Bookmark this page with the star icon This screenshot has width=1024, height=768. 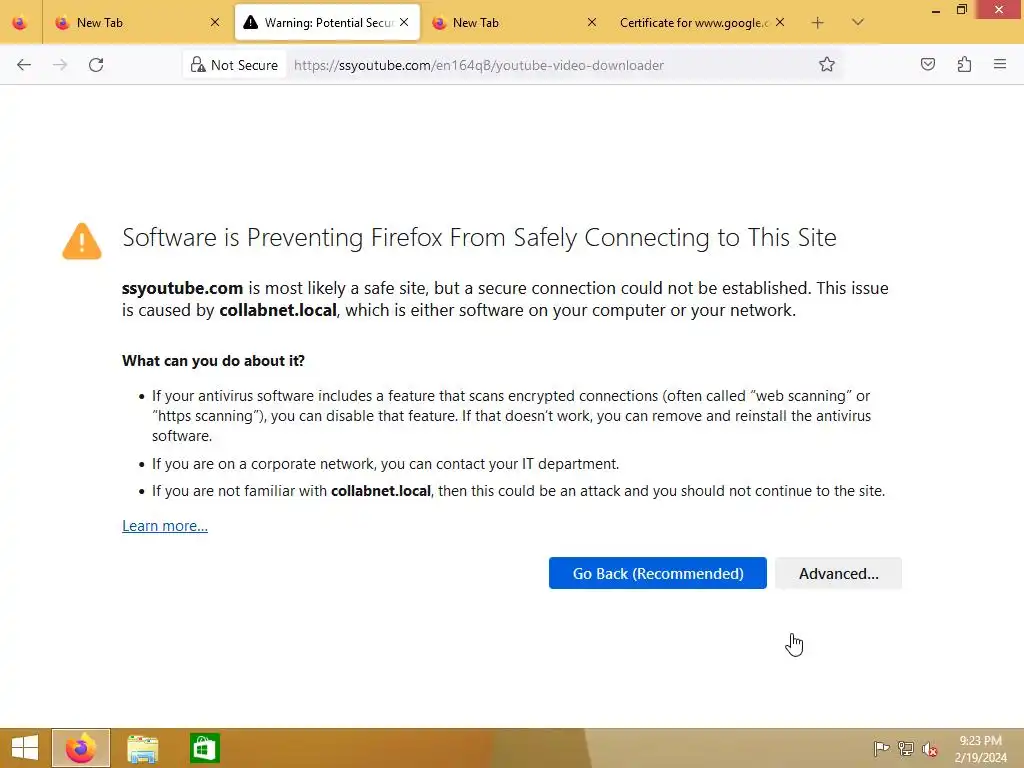pyautogui.click(x=827, y=65)
